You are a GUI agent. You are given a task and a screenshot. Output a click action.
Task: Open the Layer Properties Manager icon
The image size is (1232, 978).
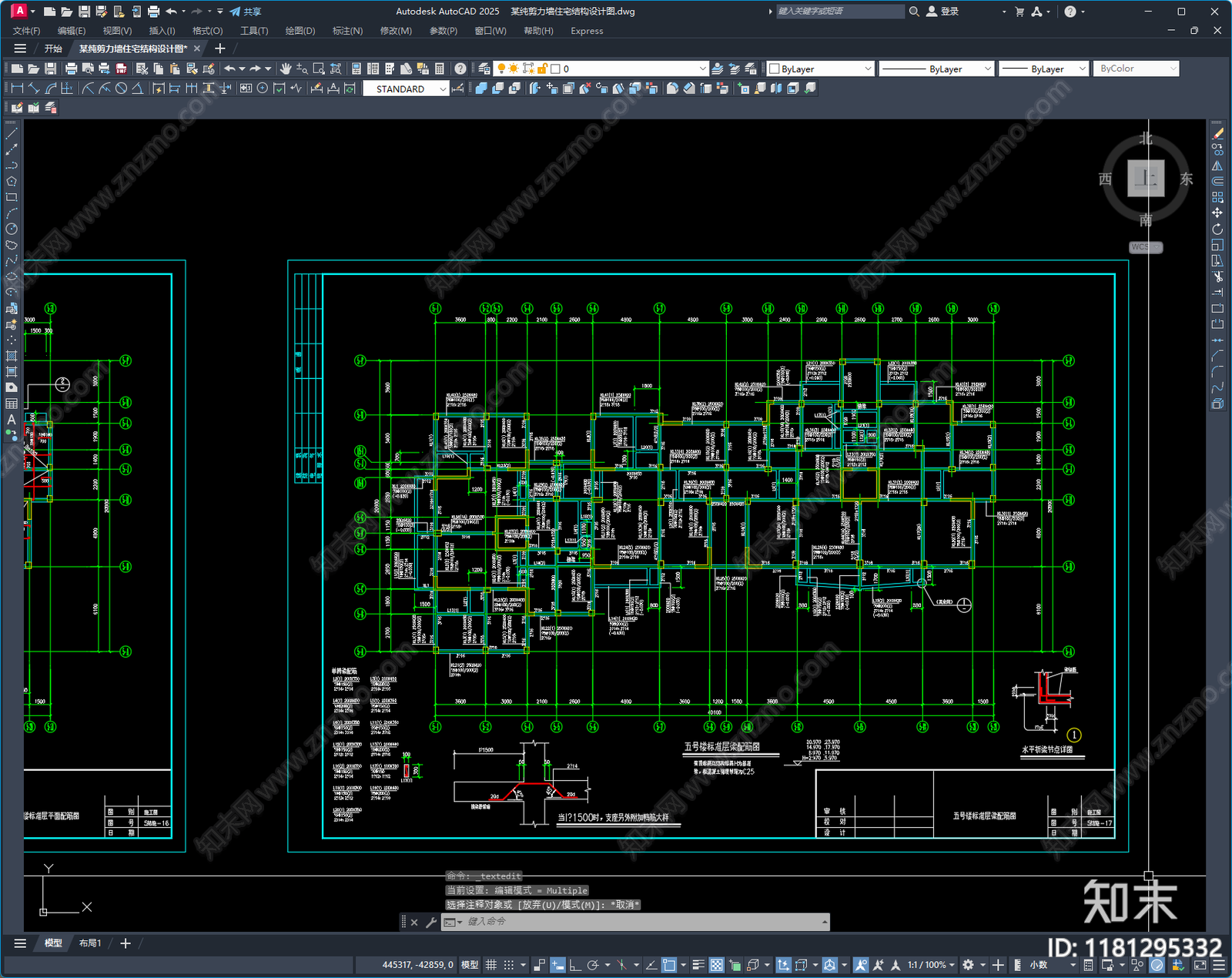click(x=484, y=69)
